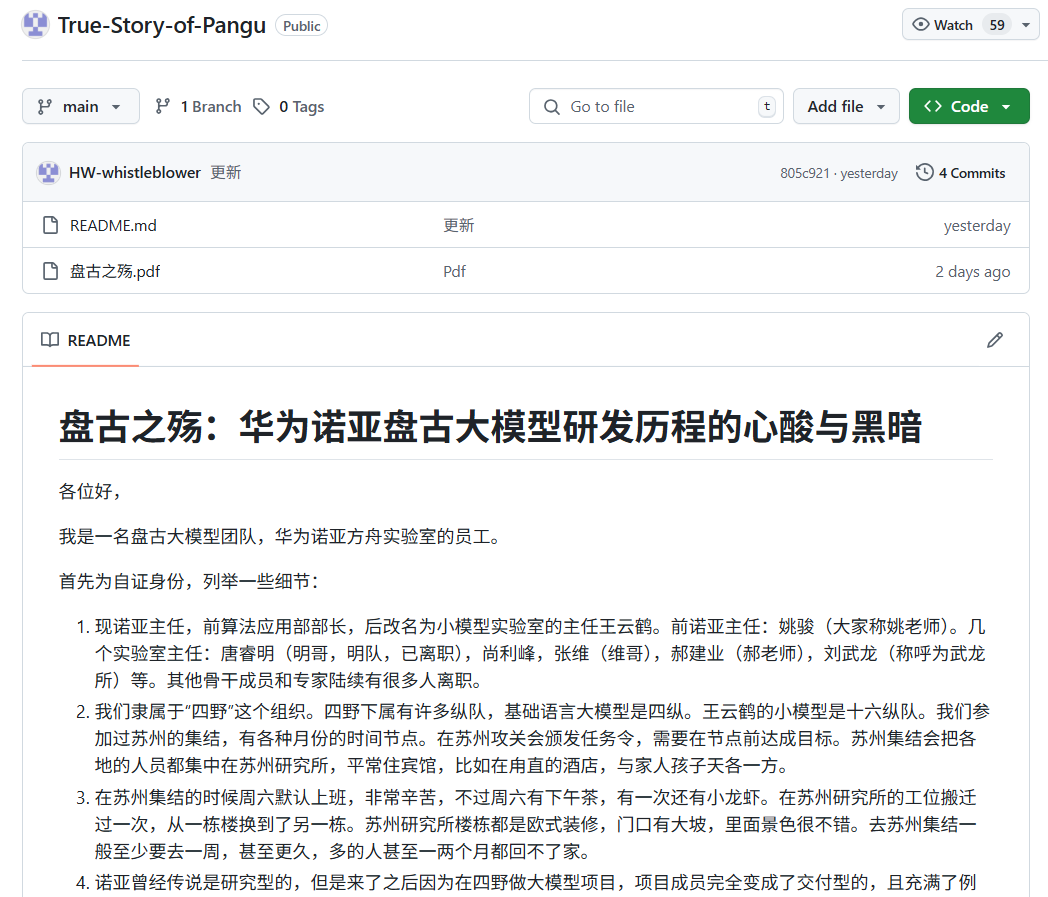Click the file icon next to 盘古之殇.pdf

pyautogui.click(x=50, y=271)
